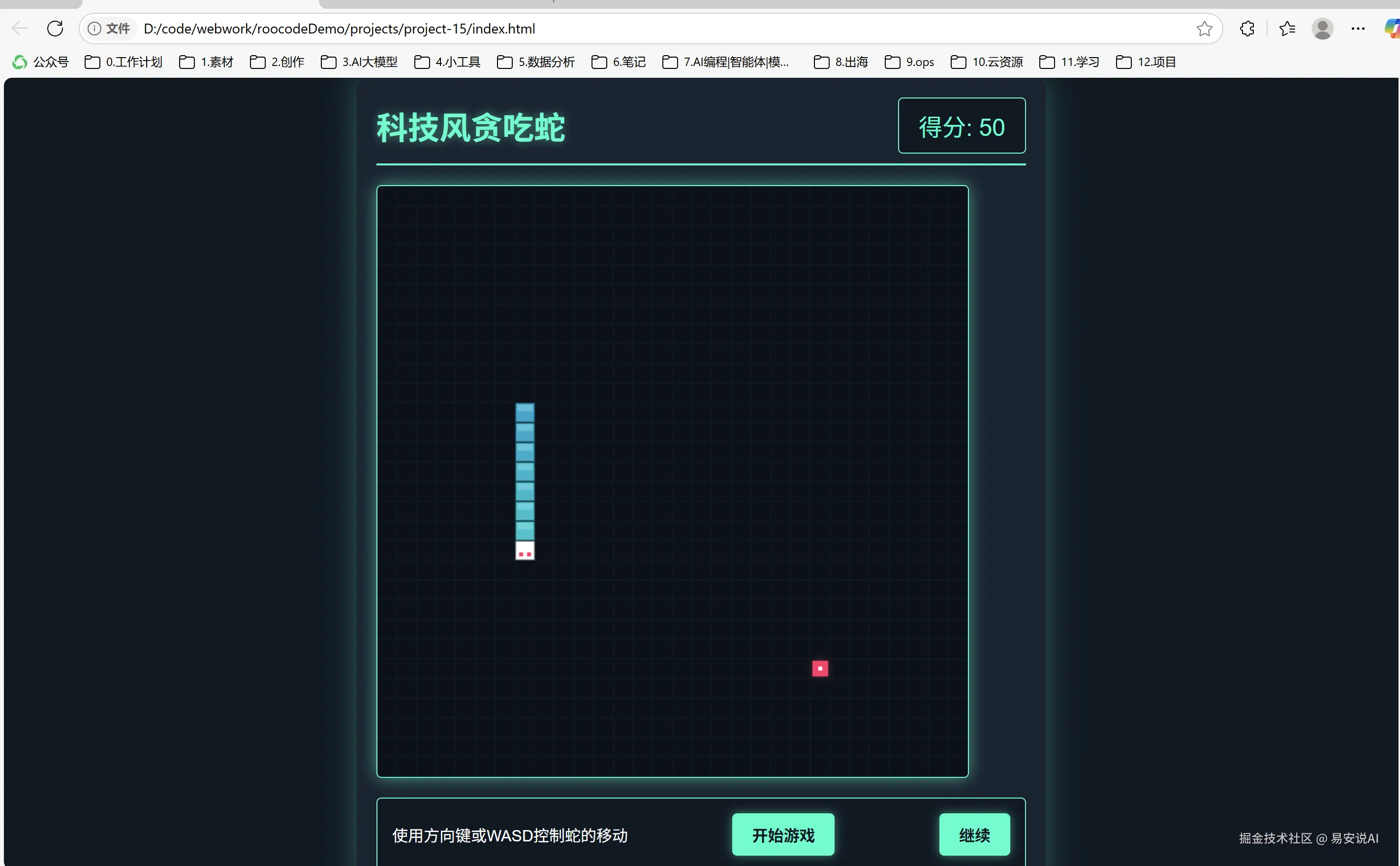
Task: Click the user profile avatar icon
Action: 1322,29
